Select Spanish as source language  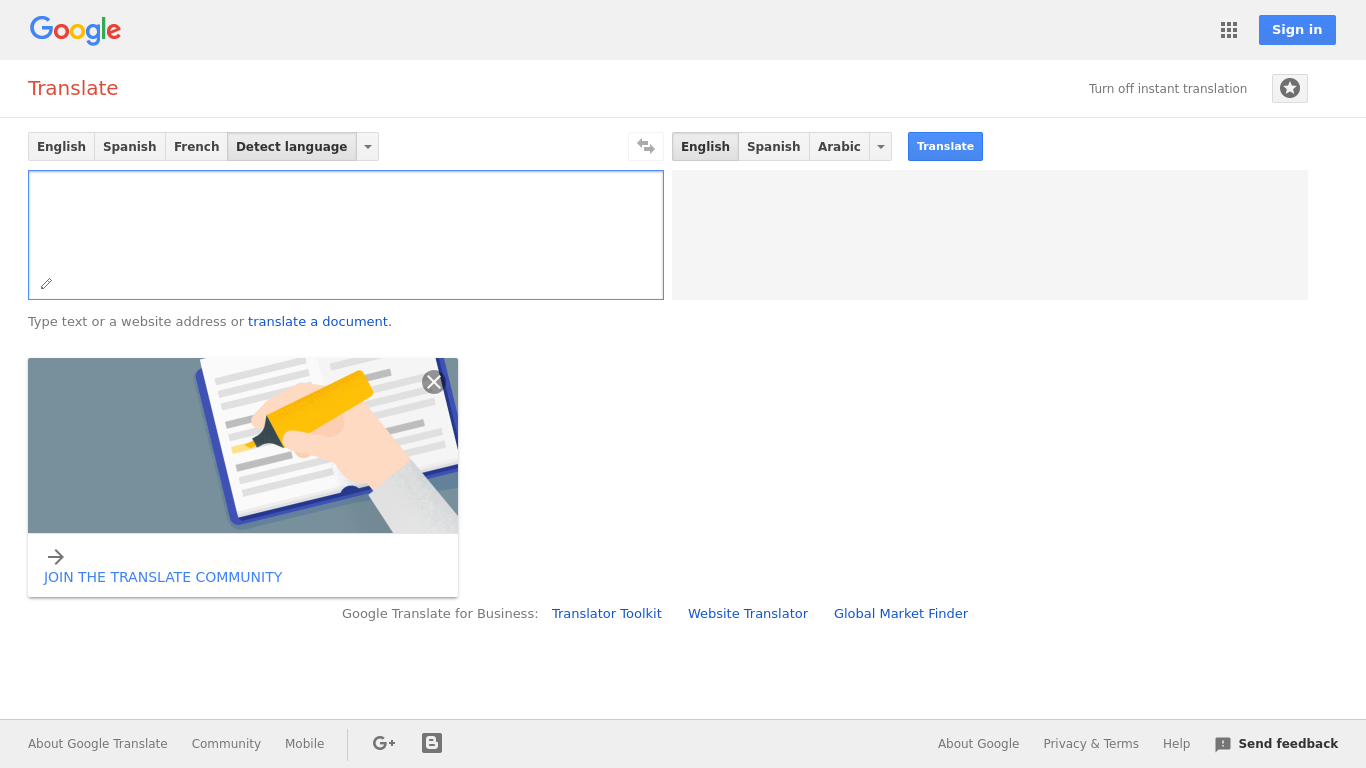130,147
